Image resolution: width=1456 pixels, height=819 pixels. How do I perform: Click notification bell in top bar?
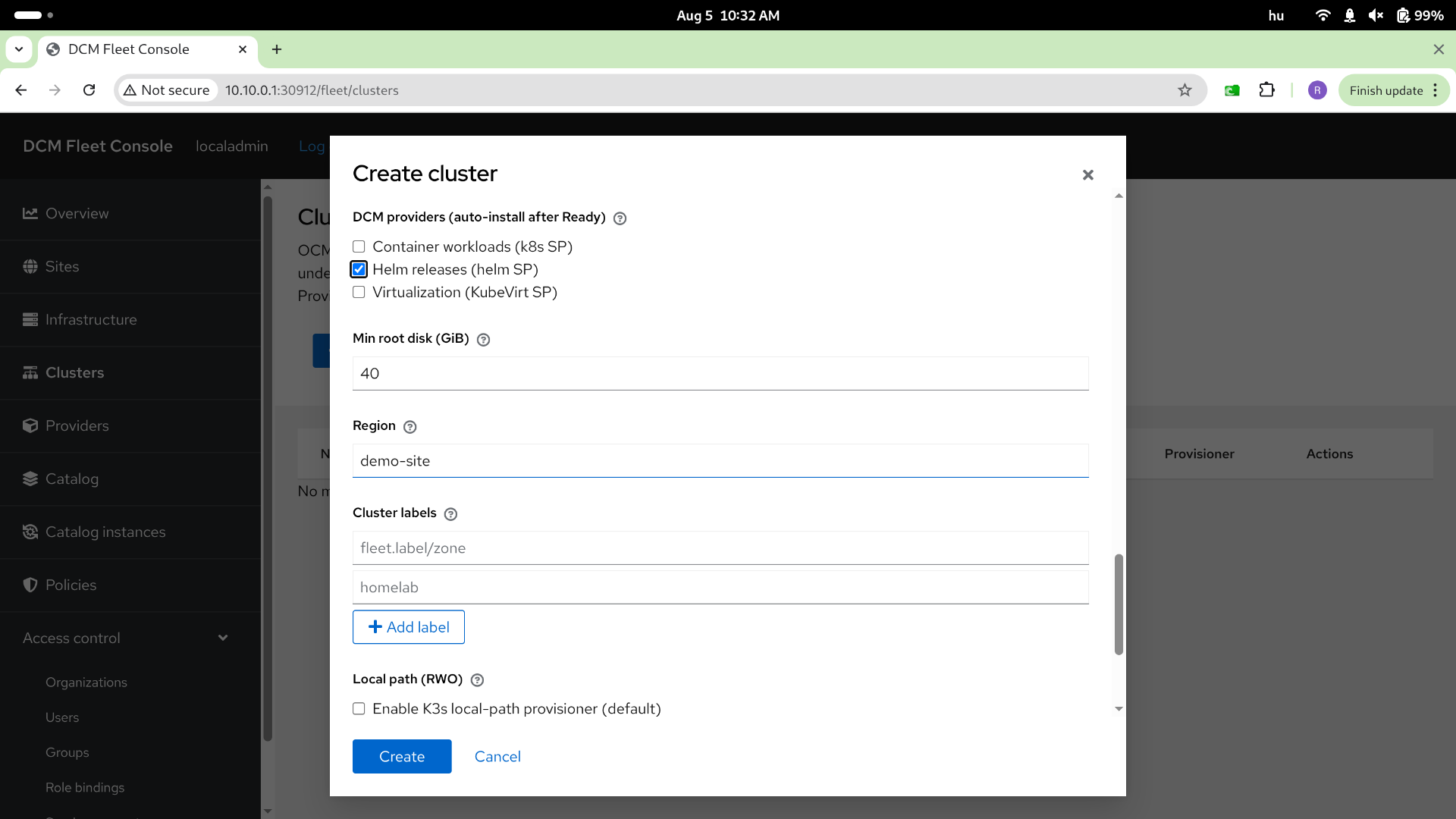pyautogui.click(x=1349, y=15)
